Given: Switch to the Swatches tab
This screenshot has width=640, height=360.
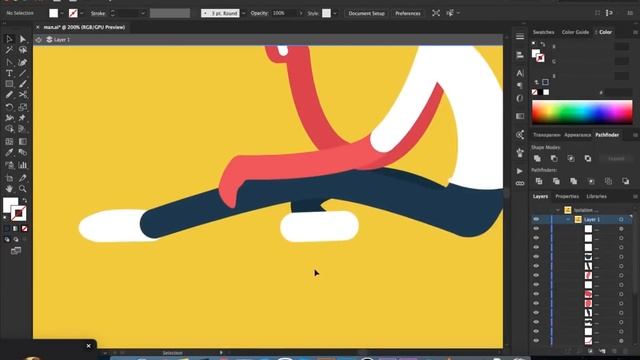Looking at the screenshot, I should pos(543,32).
